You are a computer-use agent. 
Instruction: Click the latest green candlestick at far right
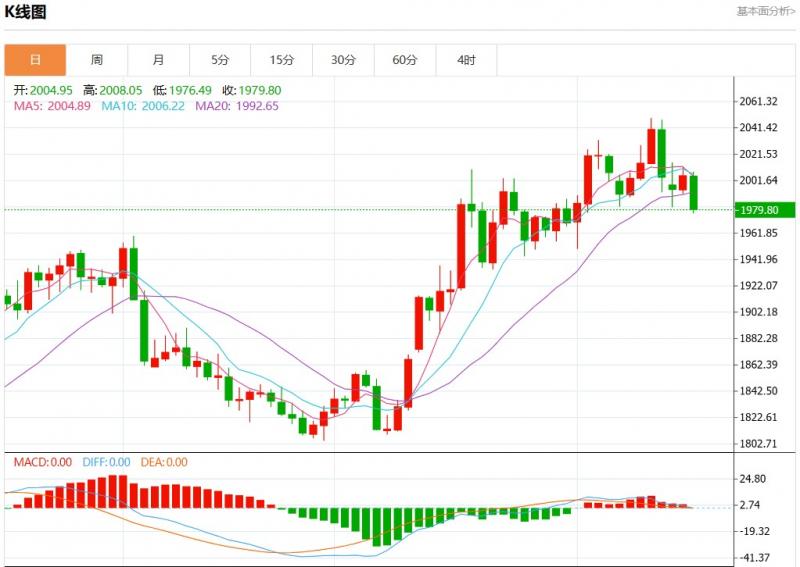(694, 192)
